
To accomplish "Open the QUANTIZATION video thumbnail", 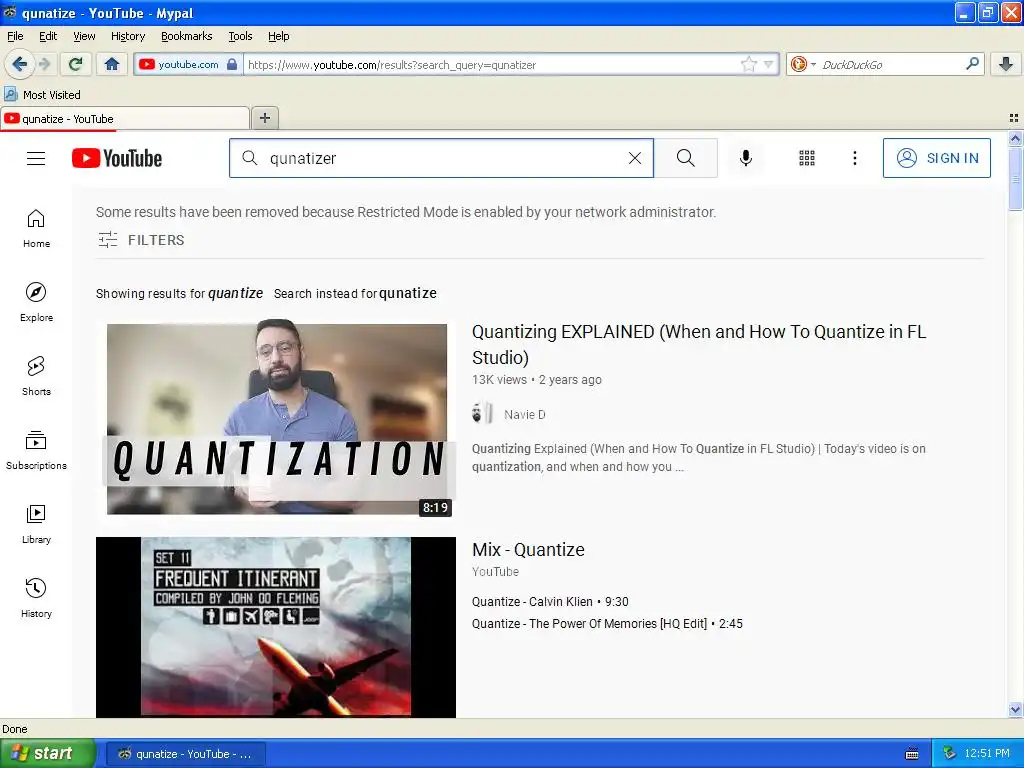I will point(277,419).
